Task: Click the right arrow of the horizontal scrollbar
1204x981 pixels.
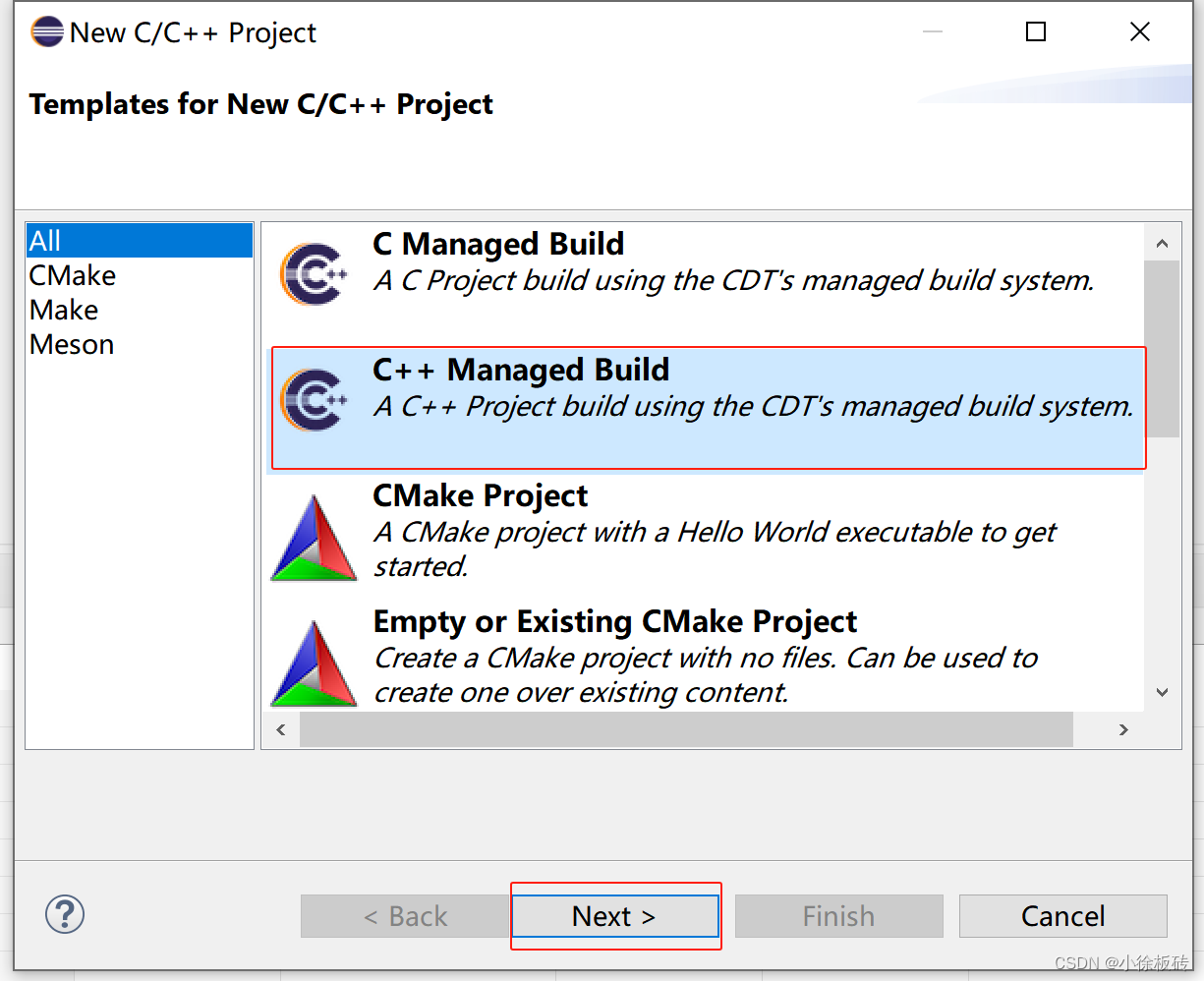Action: pyautogui.click(x=1123, y=729)
